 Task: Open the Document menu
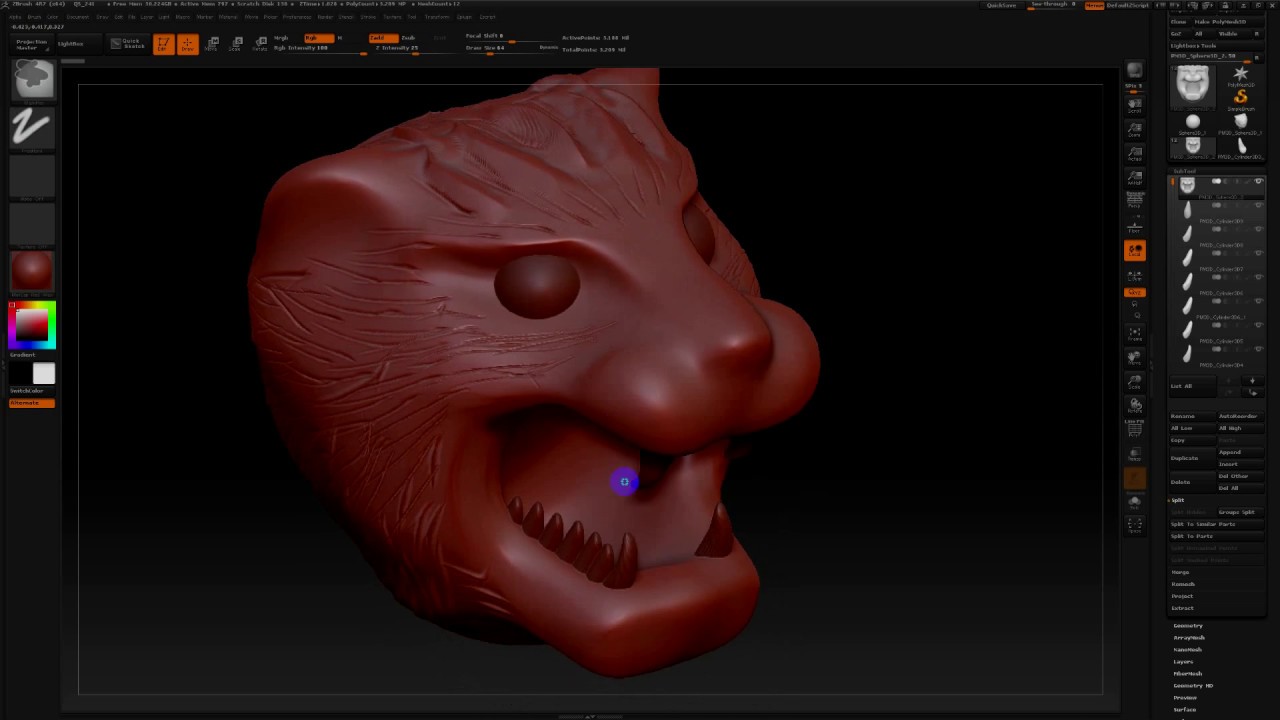pos(77,17)
